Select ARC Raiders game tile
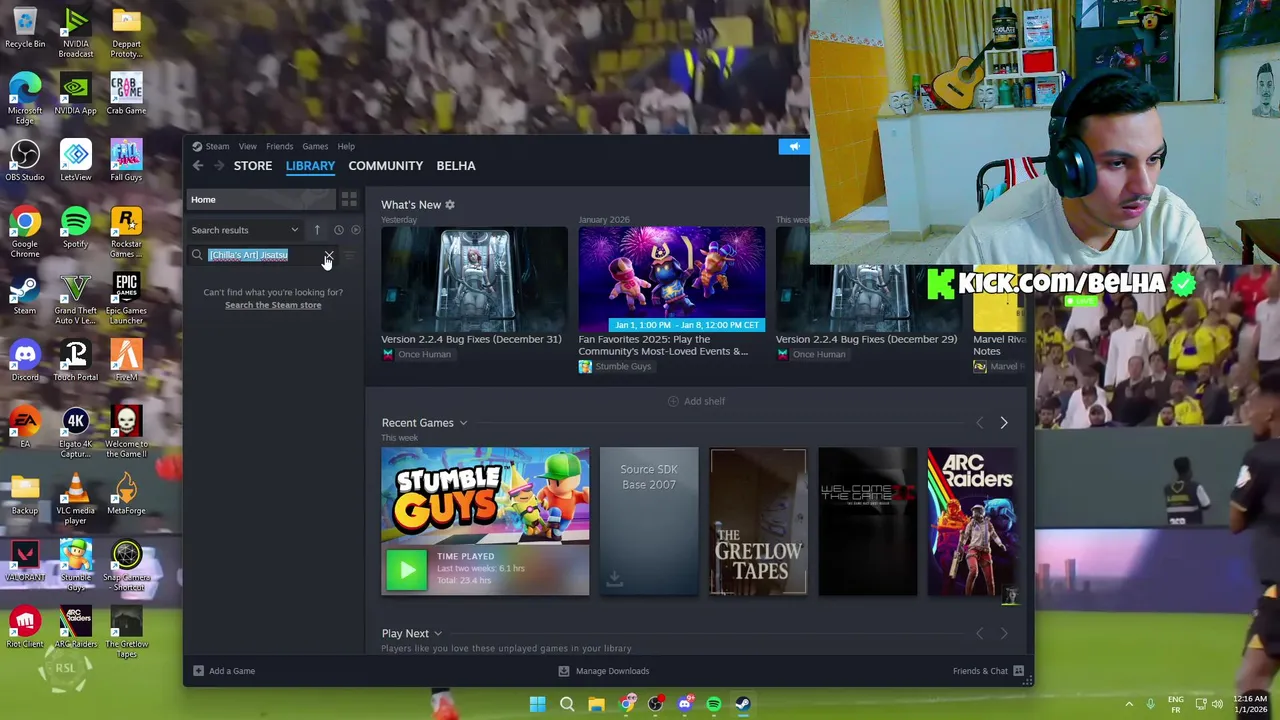 coord(976,521)
